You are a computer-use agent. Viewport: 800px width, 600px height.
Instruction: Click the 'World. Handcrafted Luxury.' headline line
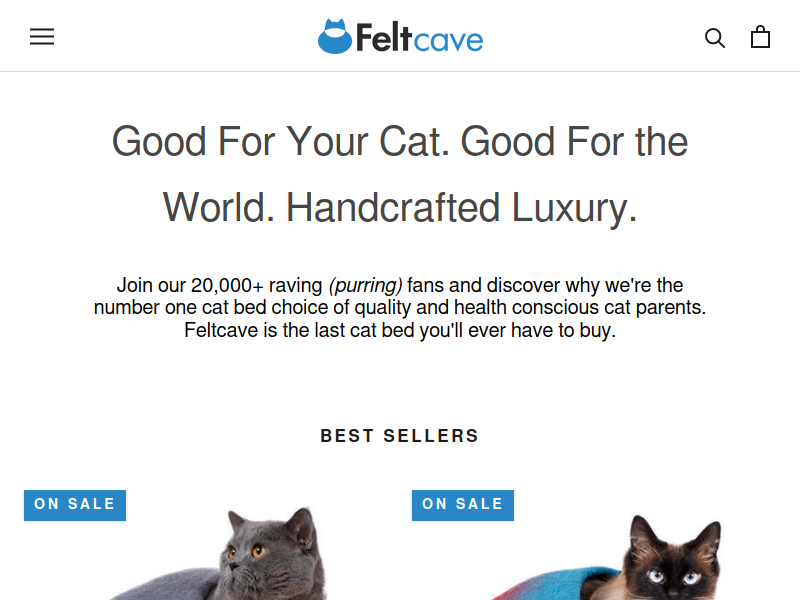[x=400, y=208]
